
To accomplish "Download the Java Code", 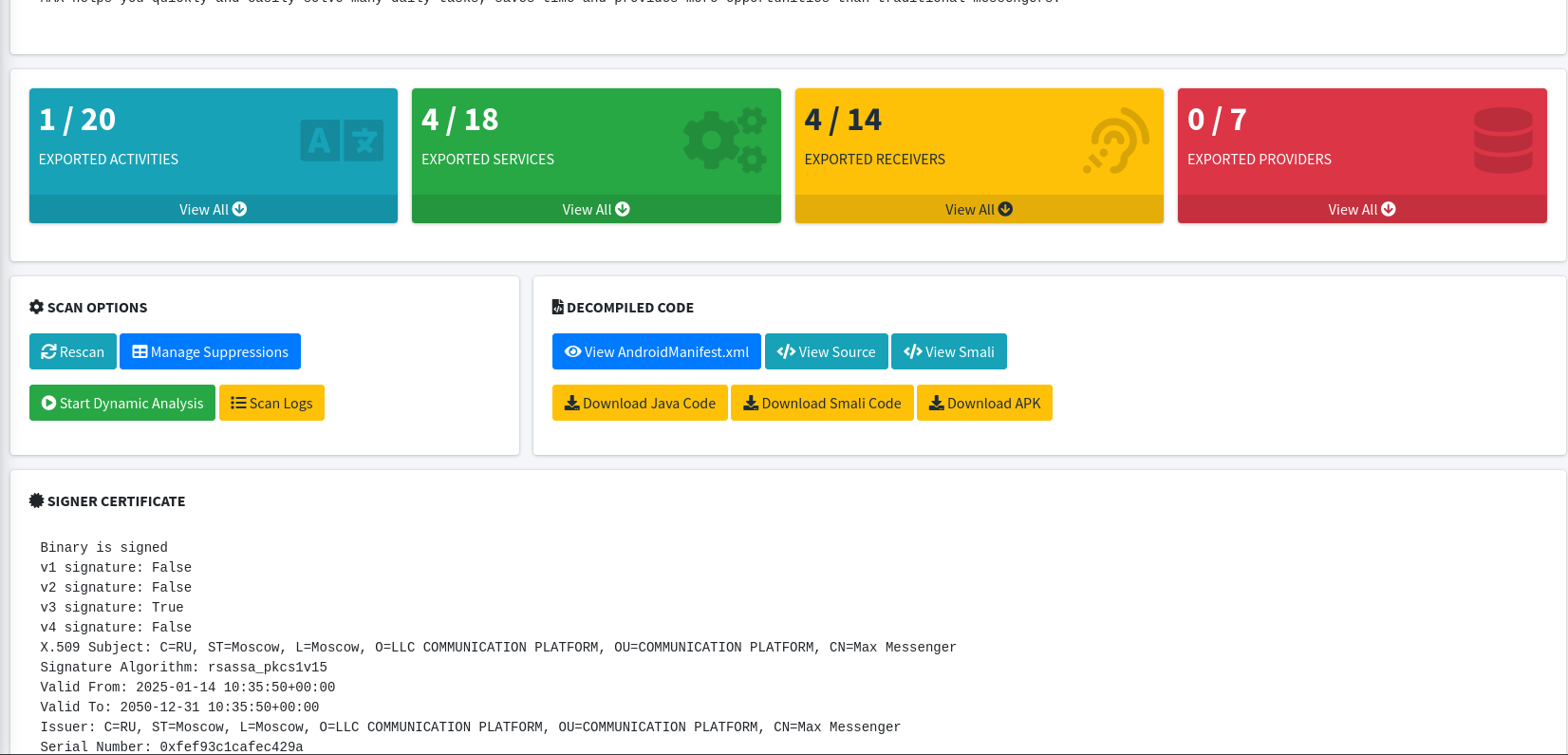I will 640,403.
